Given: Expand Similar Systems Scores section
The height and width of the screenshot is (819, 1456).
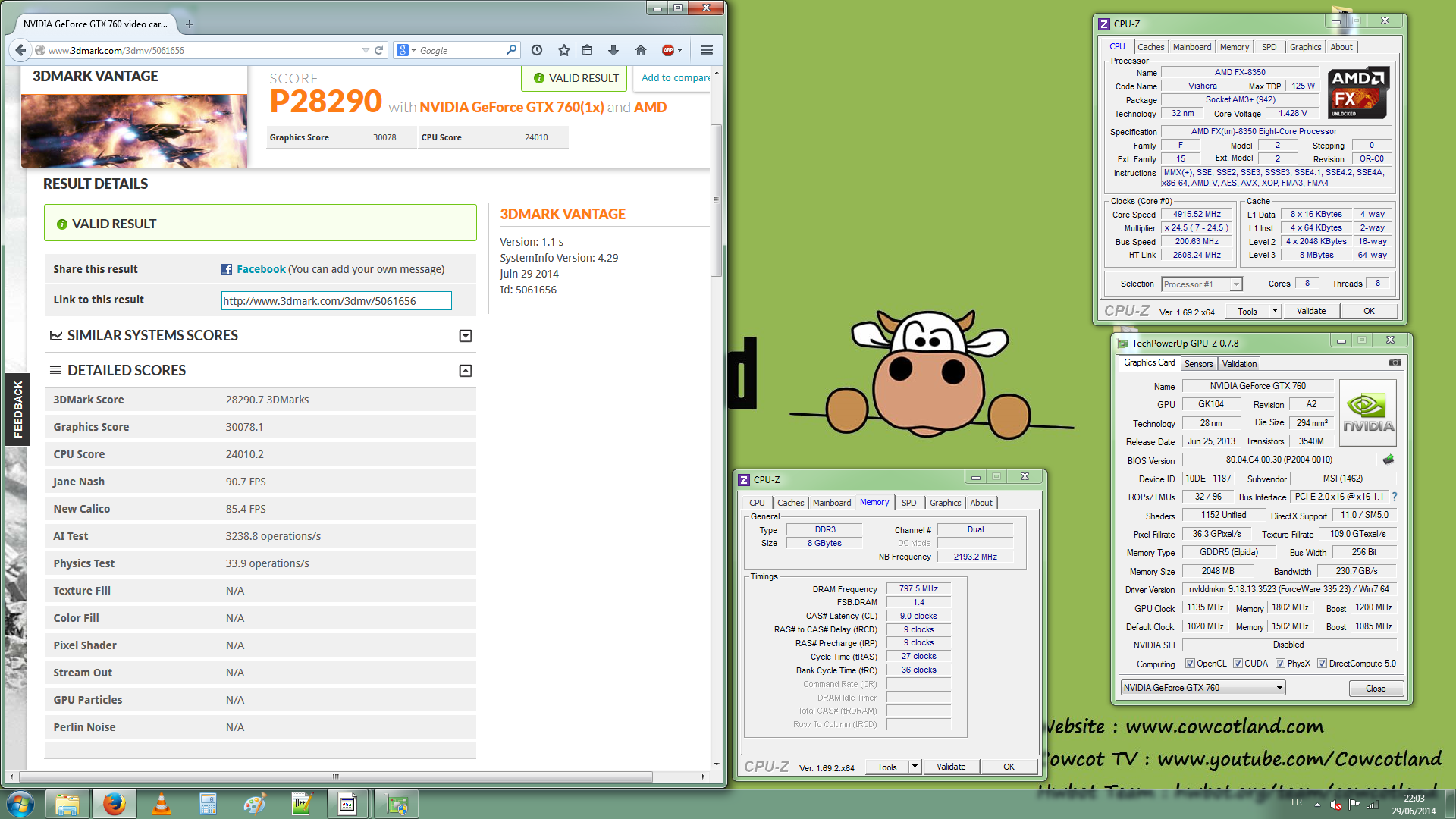Looking at the screenshot, I should (x=466, y=336).
